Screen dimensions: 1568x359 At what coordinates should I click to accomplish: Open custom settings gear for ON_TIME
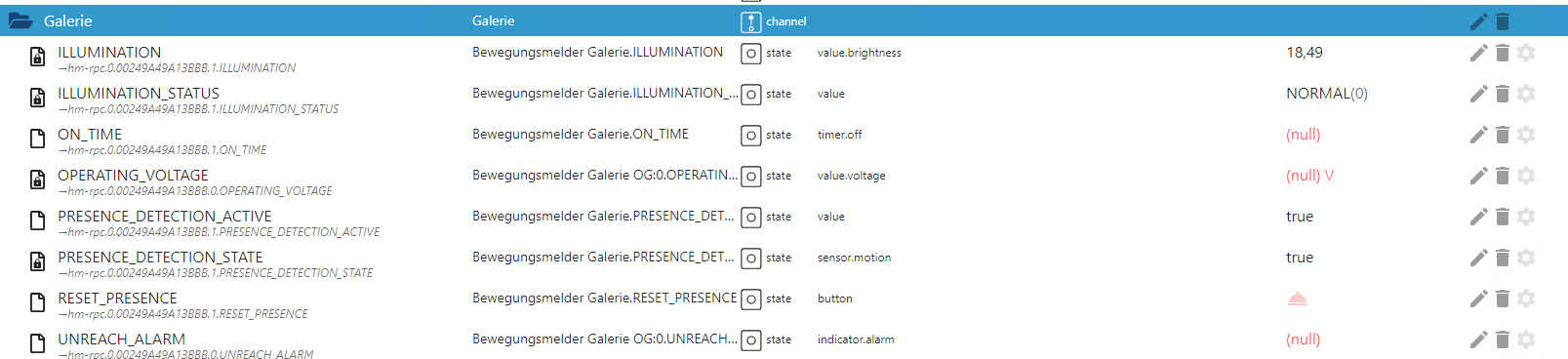(x=1526, y=135)
